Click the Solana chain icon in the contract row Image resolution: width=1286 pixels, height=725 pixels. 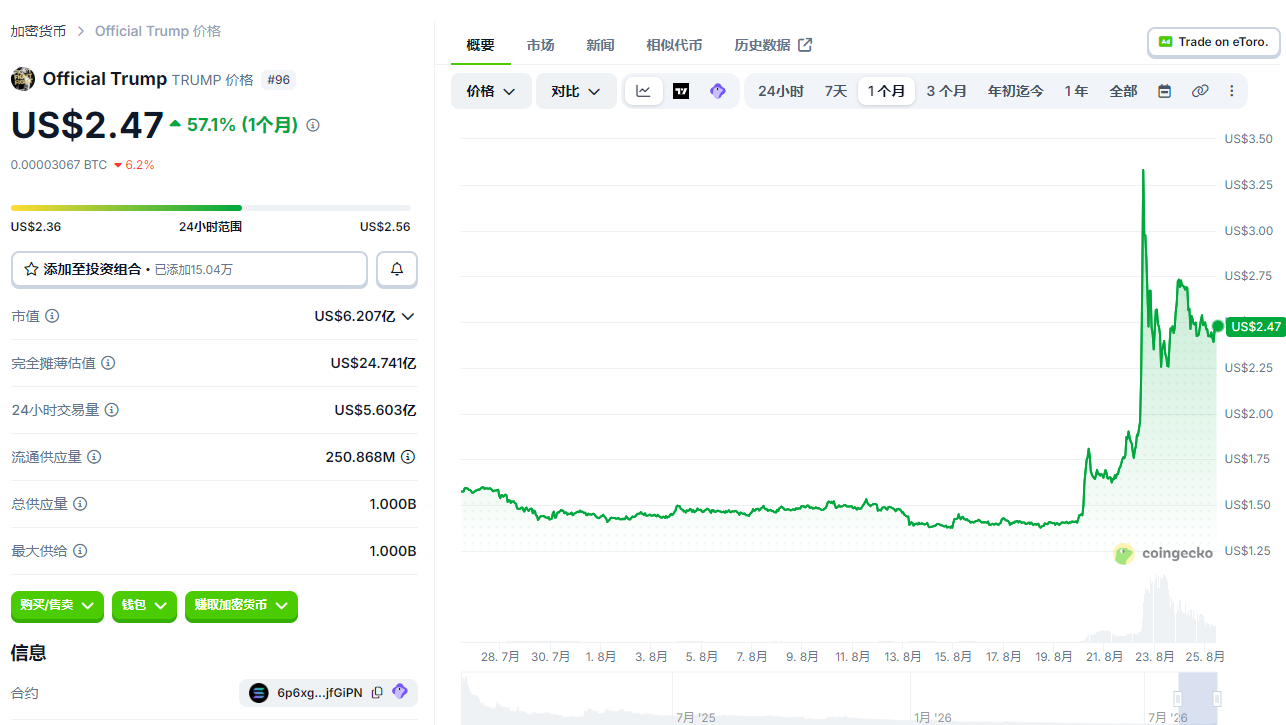[259, 692]
